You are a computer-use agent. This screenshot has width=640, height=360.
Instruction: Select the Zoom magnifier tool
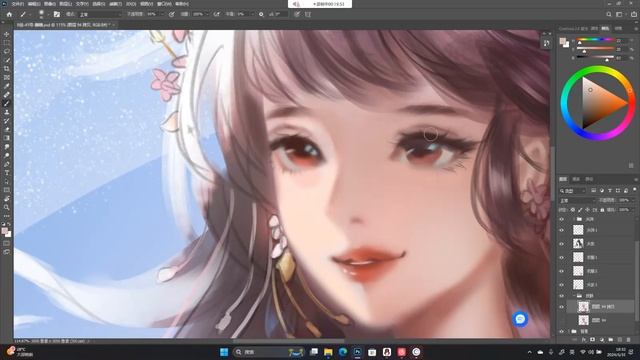(x=7, y=207)
